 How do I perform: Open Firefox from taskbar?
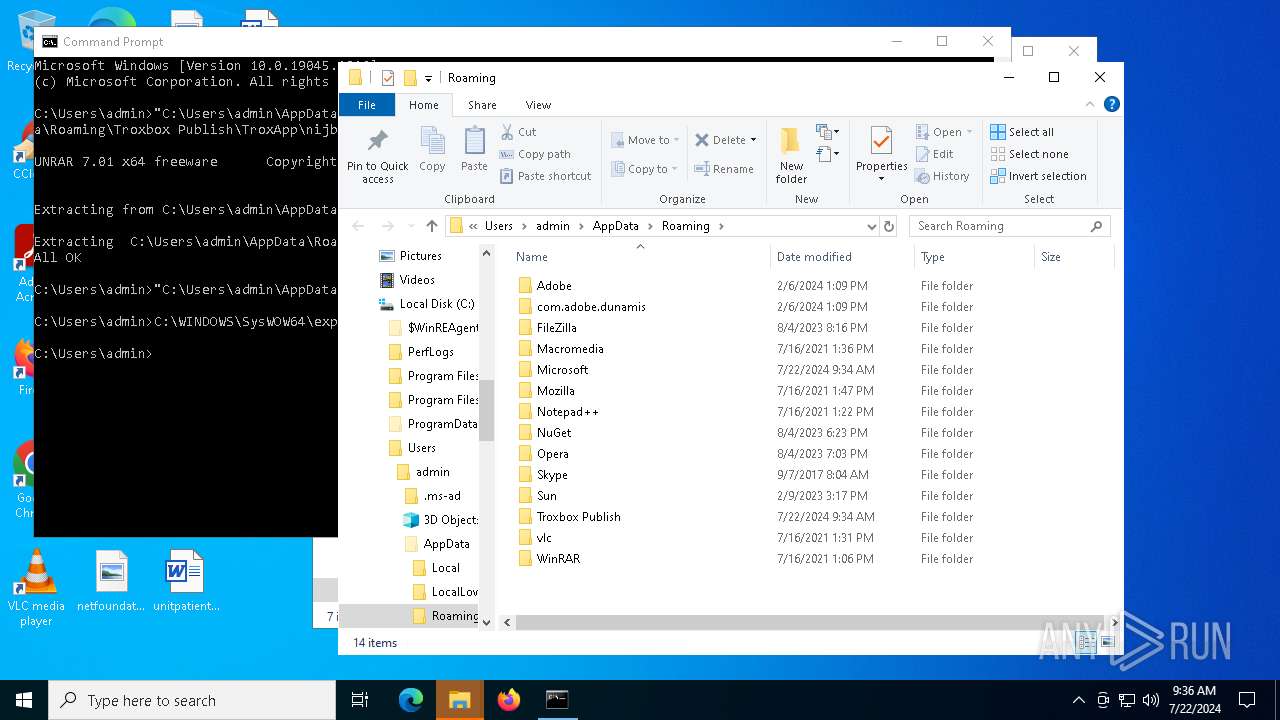pyautogui.click(x=508, y=700)
